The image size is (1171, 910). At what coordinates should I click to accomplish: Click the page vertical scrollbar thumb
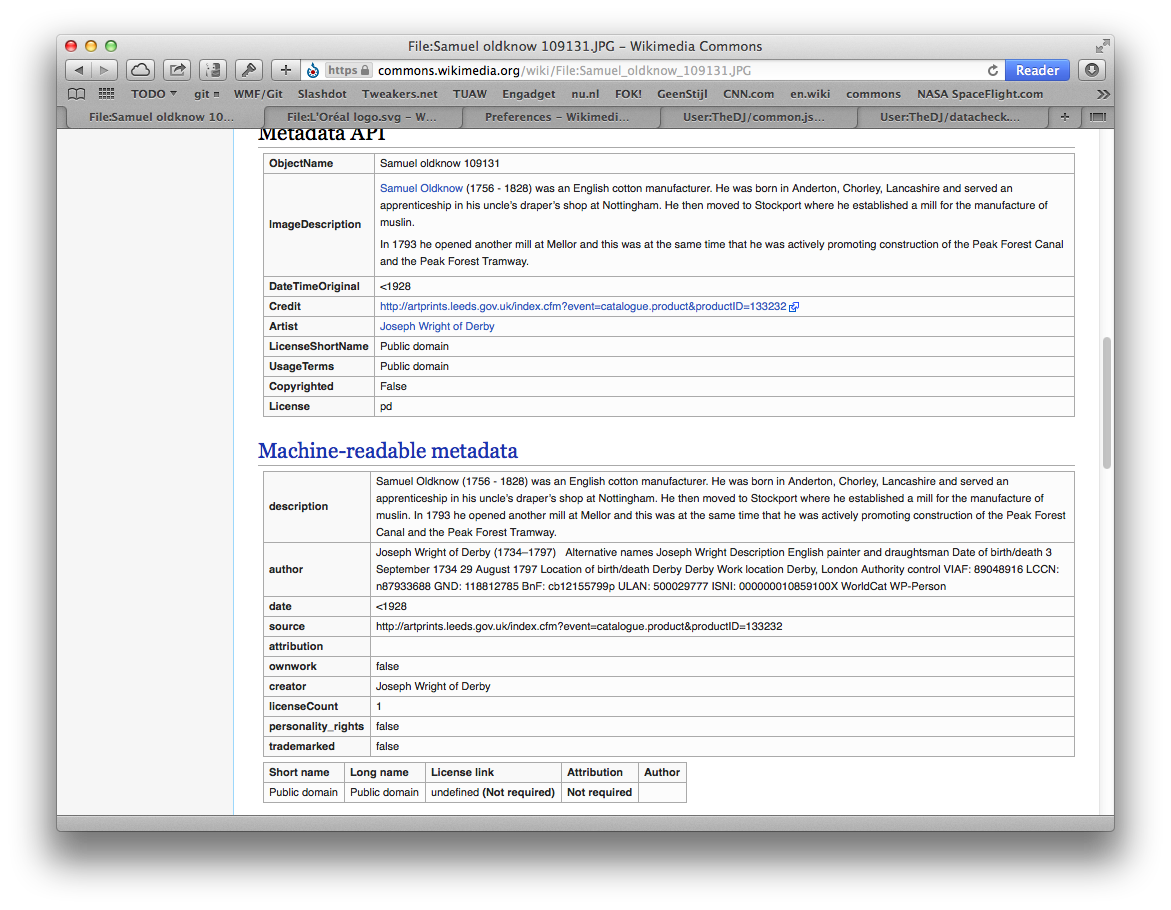click(1107, 403)
